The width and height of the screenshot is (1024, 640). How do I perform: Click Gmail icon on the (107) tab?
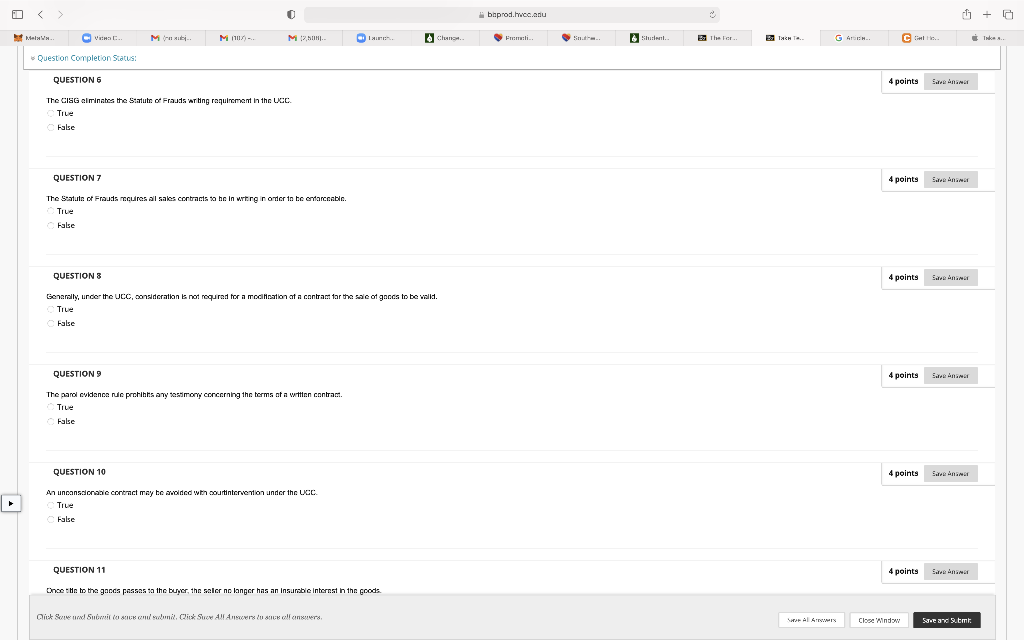pos(224,38)
